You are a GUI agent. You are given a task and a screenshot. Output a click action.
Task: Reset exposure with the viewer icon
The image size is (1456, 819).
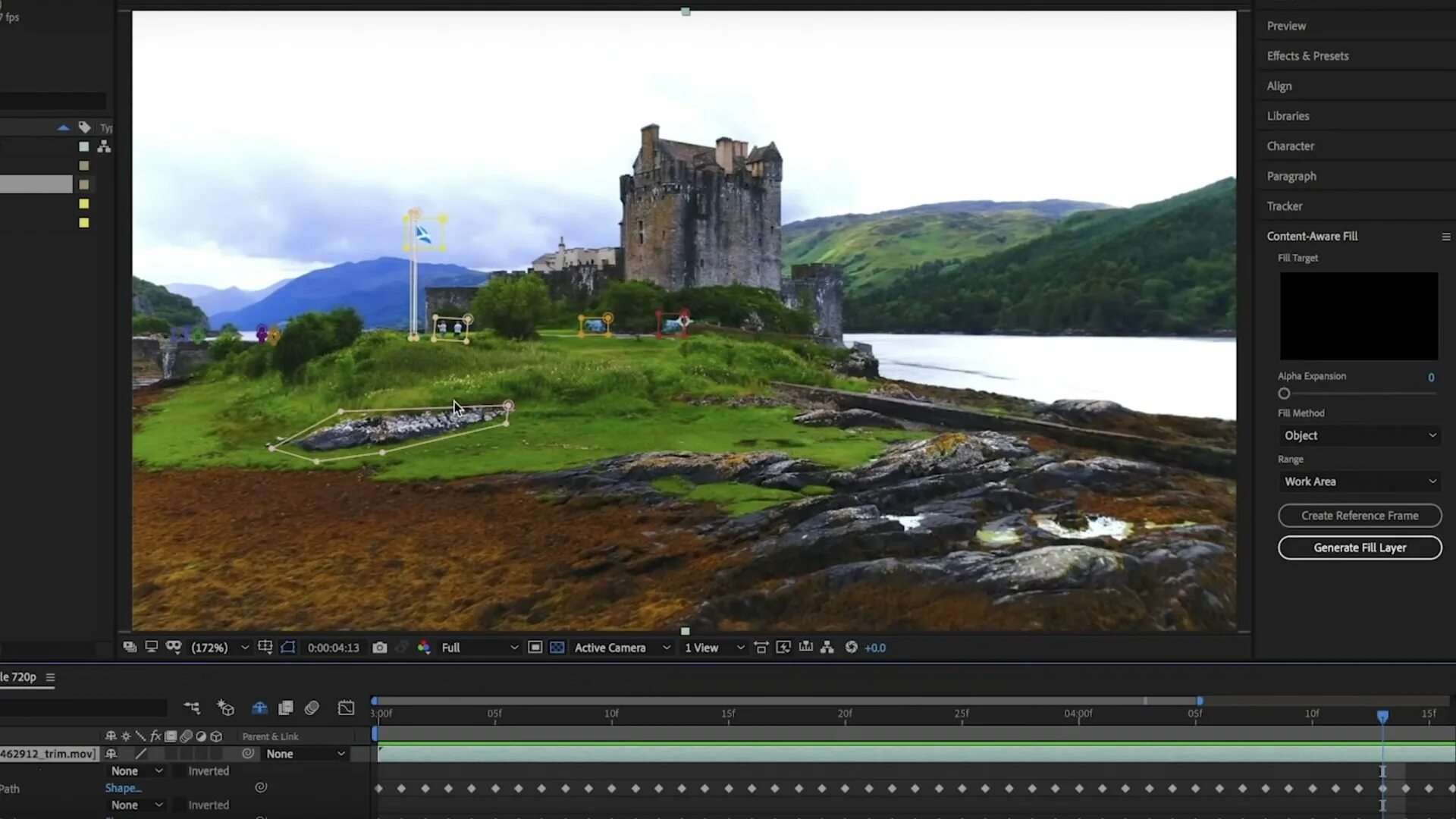click(x=852, y=648)
